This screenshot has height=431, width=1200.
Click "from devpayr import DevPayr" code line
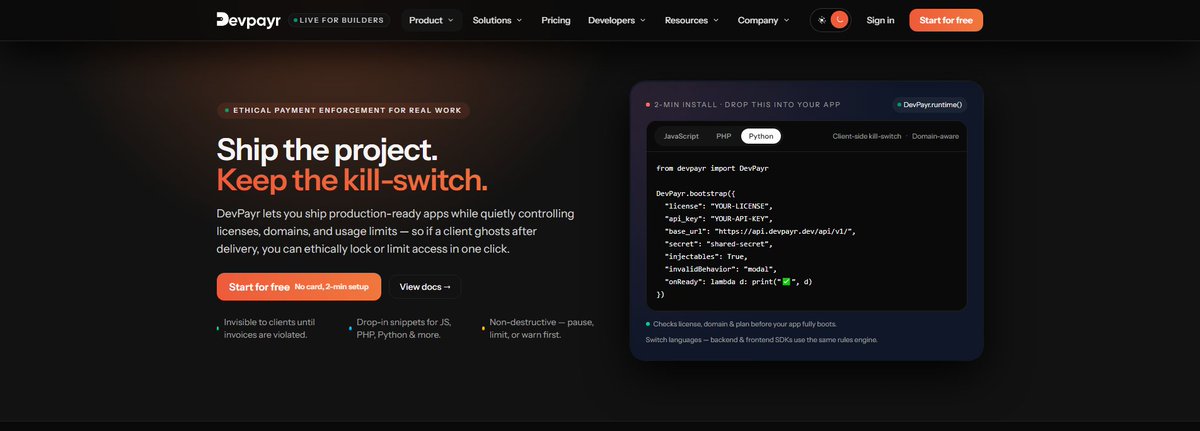point(712,168)
